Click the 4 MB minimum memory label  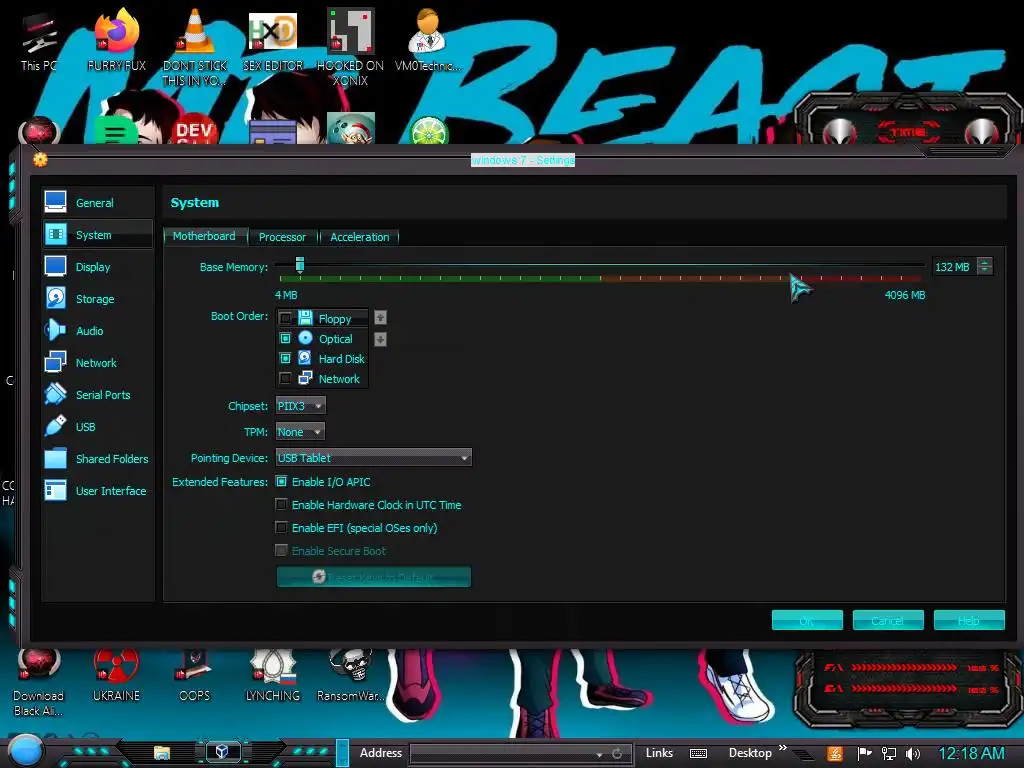click(286, 295)
